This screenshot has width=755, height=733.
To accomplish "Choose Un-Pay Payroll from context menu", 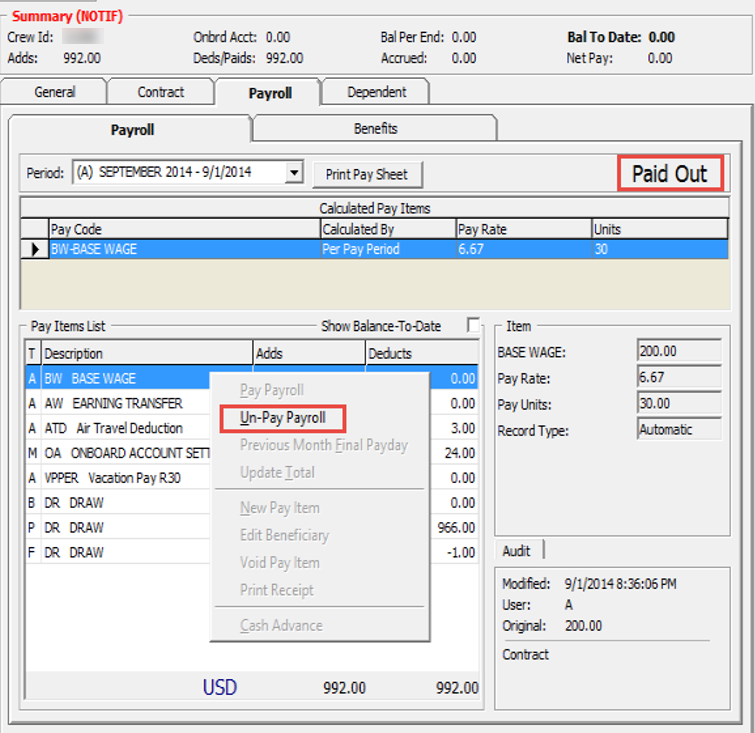I will coord(283,418).
